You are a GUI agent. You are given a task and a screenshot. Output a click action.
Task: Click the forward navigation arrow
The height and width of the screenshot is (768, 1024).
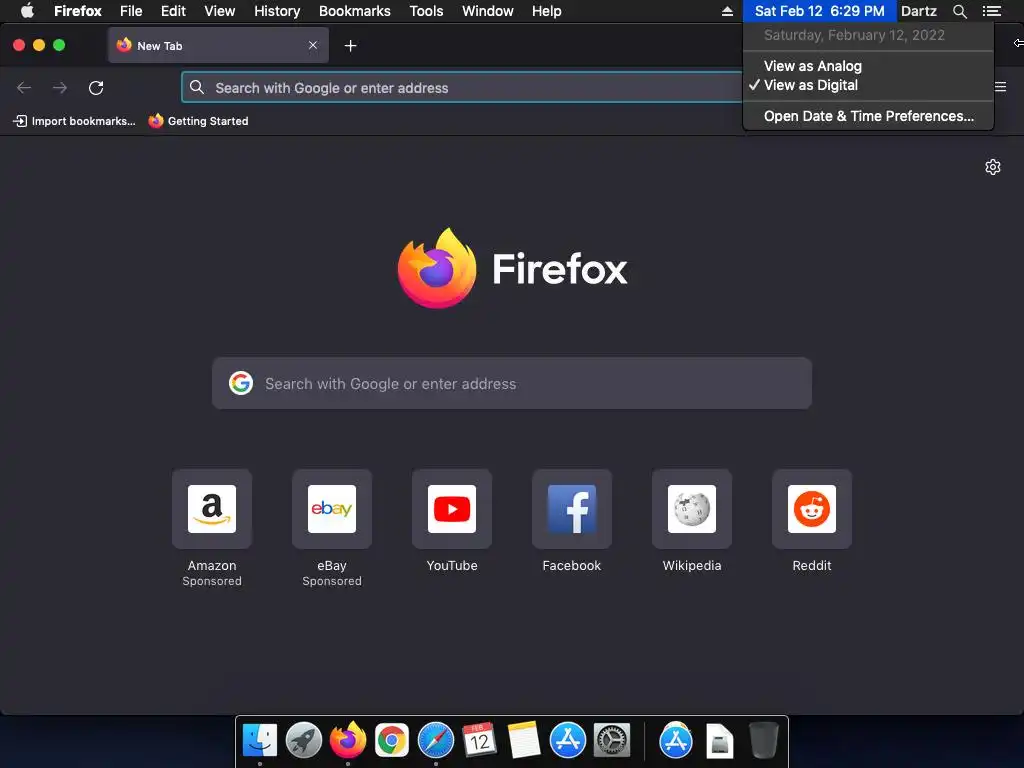[x=59, y=88]
